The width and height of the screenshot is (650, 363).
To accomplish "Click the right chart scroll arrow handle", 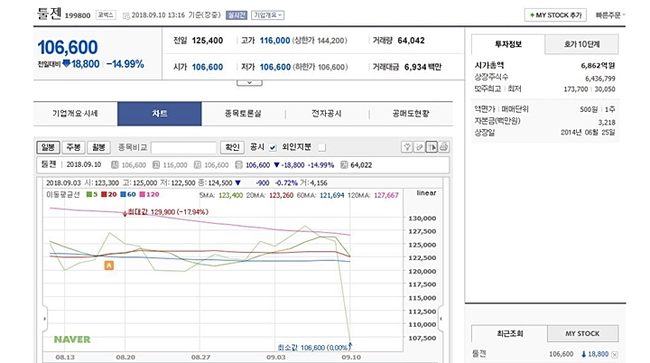I will (x=441, y=319).
